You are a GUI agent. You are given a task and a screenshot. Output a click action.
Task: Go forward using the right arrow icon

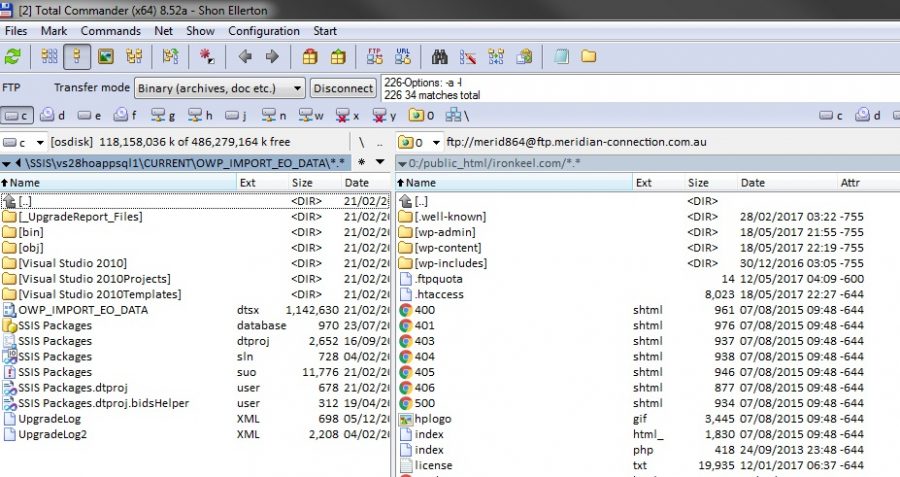tap(272, 56)
